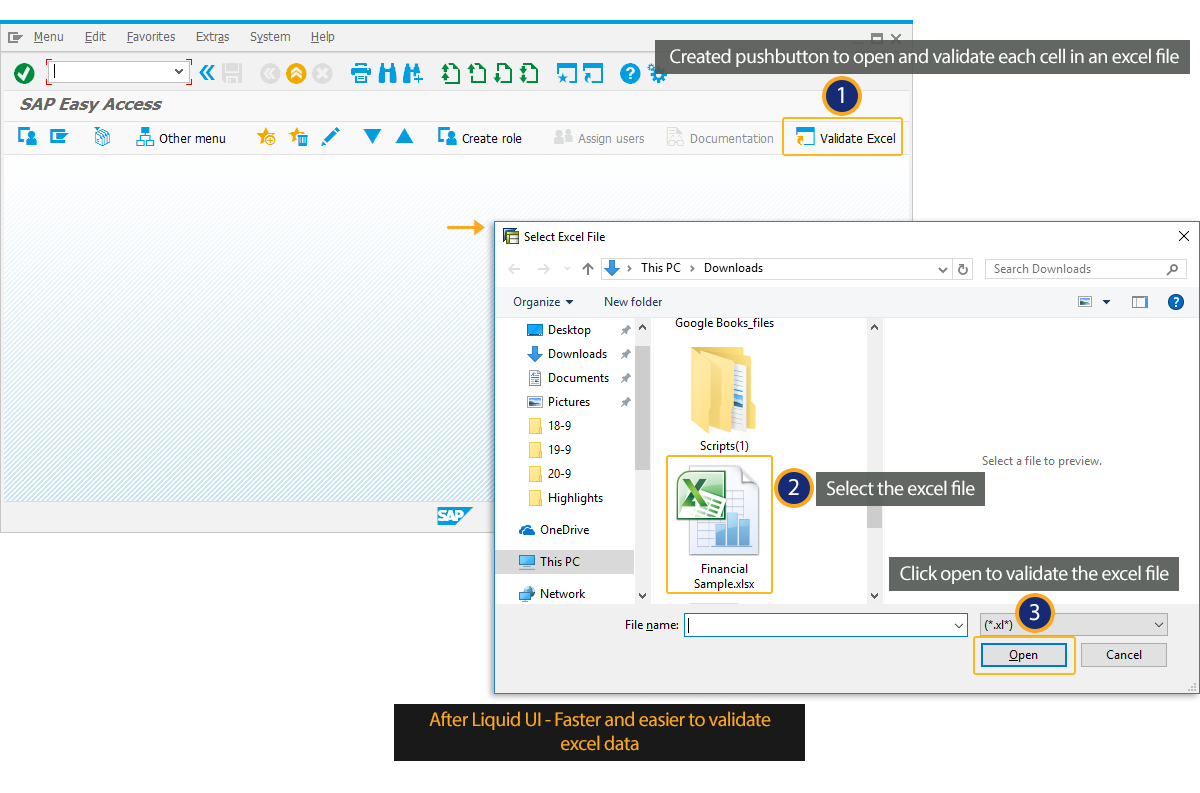Open the Favorites menu in SAP

151,37
